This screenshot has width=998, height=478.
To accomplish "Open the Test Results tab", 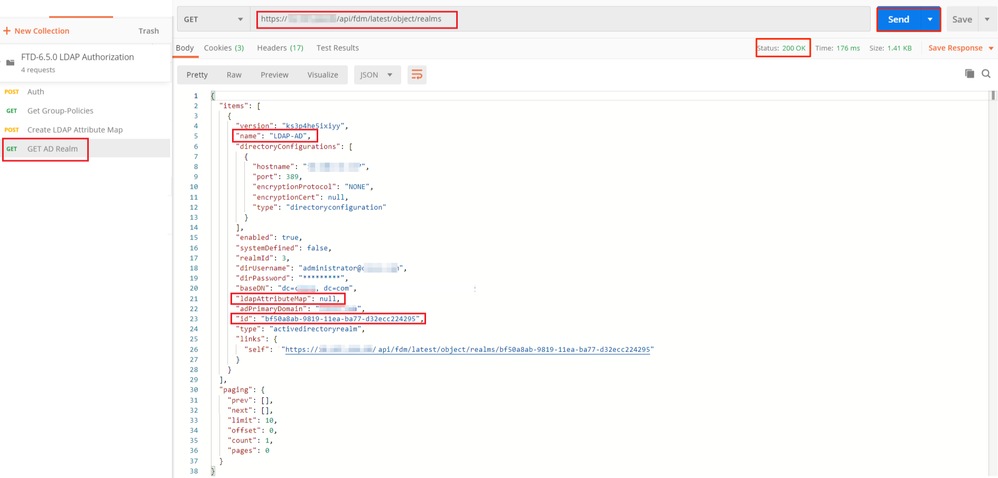I will [x=337, y=48].
